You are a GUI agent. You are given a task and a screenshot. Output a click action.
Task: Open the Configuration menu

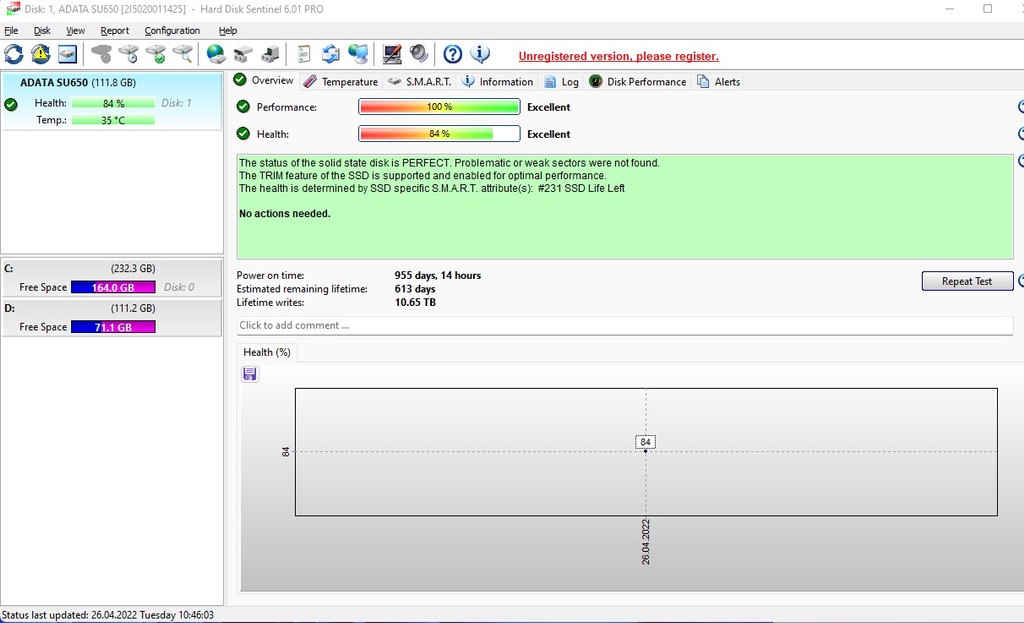(172, 31)
